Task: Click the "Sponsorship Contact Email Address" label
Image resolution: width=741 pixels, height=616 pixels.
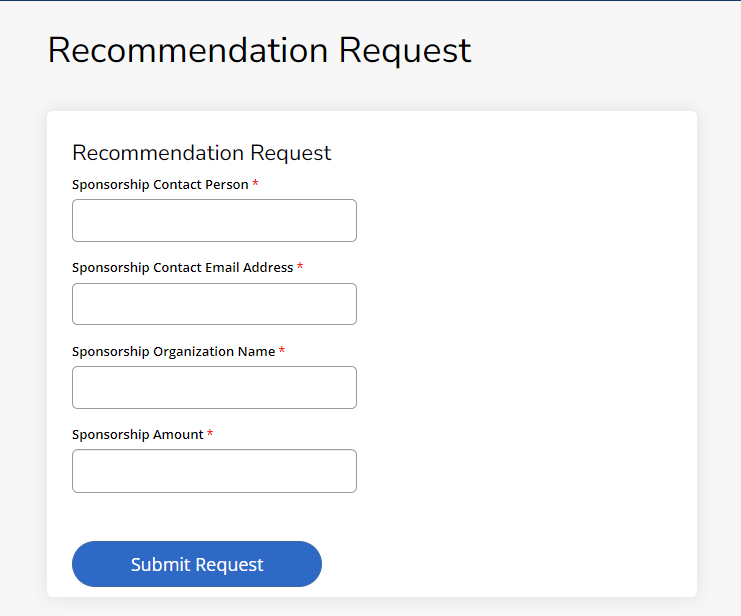Action: coord(182,268)
